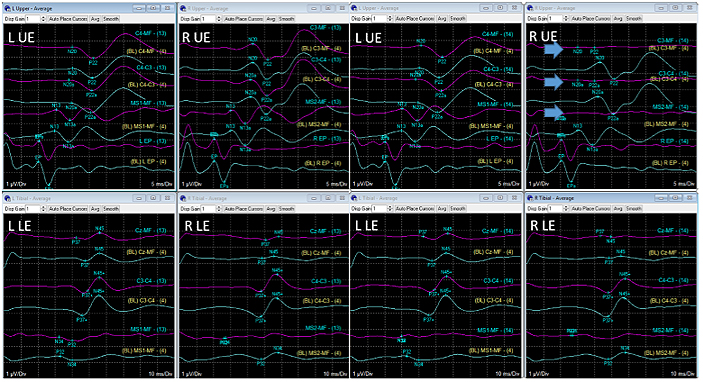The image size is (703, 382).
Task: Click app icon of L Tibial (13) window
Action: point(7,198)
